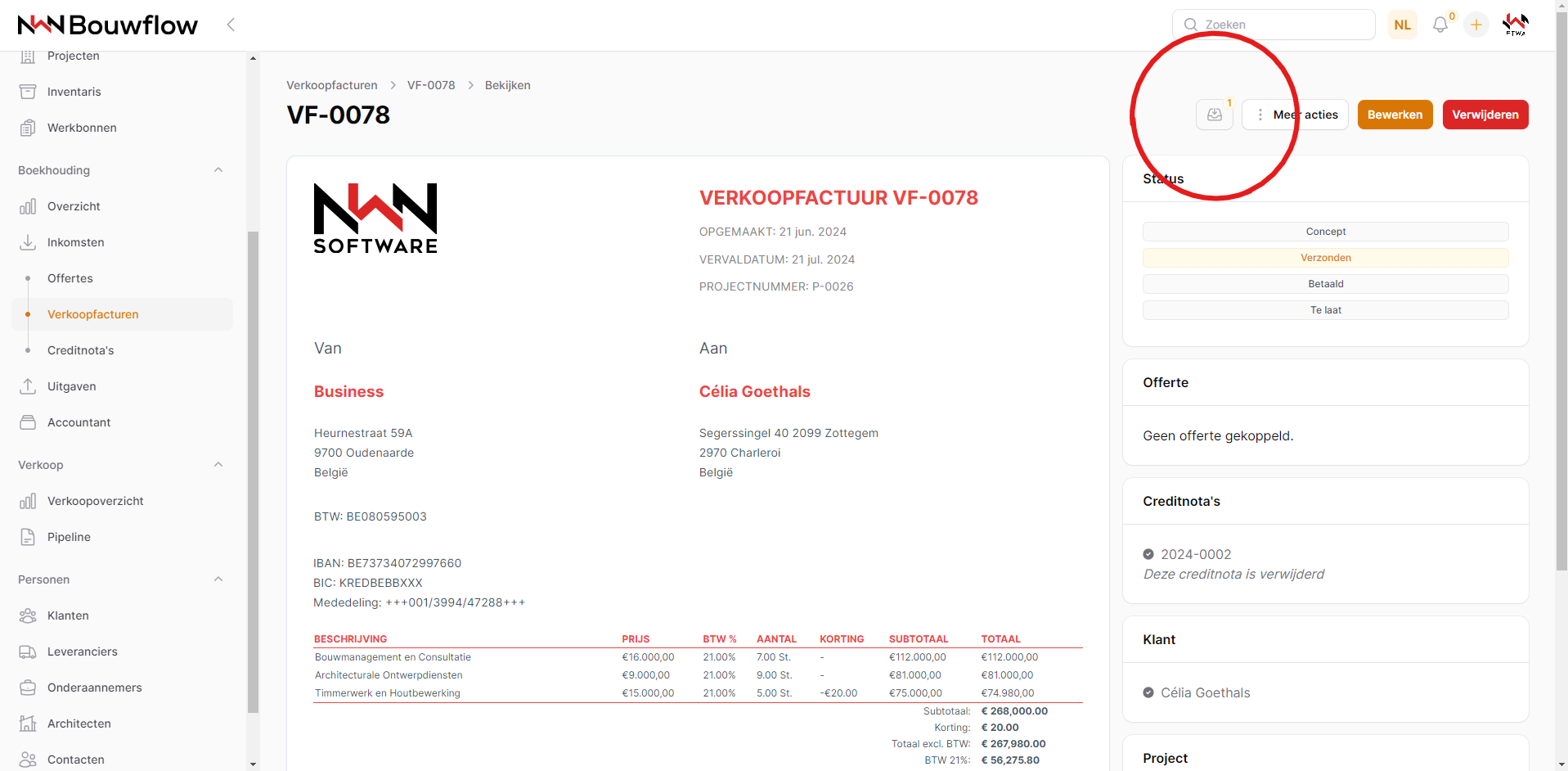Click the Zoeken search field
Screen dimensions: 1568x771
pyautogui.click(x=1280, y=25)
